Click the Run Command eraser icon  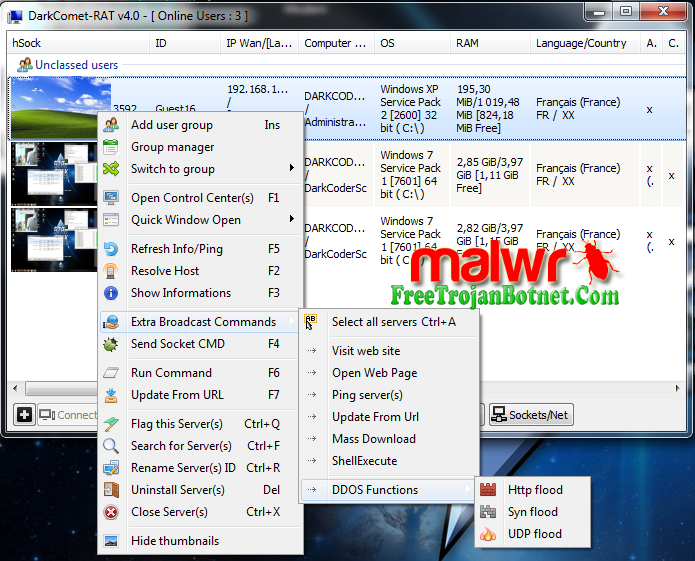pyautogui.click(x=111, y=373)
